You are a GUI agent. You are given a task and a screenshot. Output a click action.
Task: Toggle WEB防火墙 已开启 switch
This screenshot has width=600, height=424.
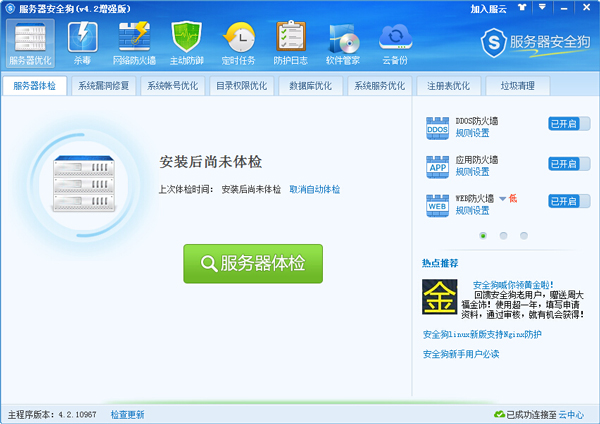[569, 201]
